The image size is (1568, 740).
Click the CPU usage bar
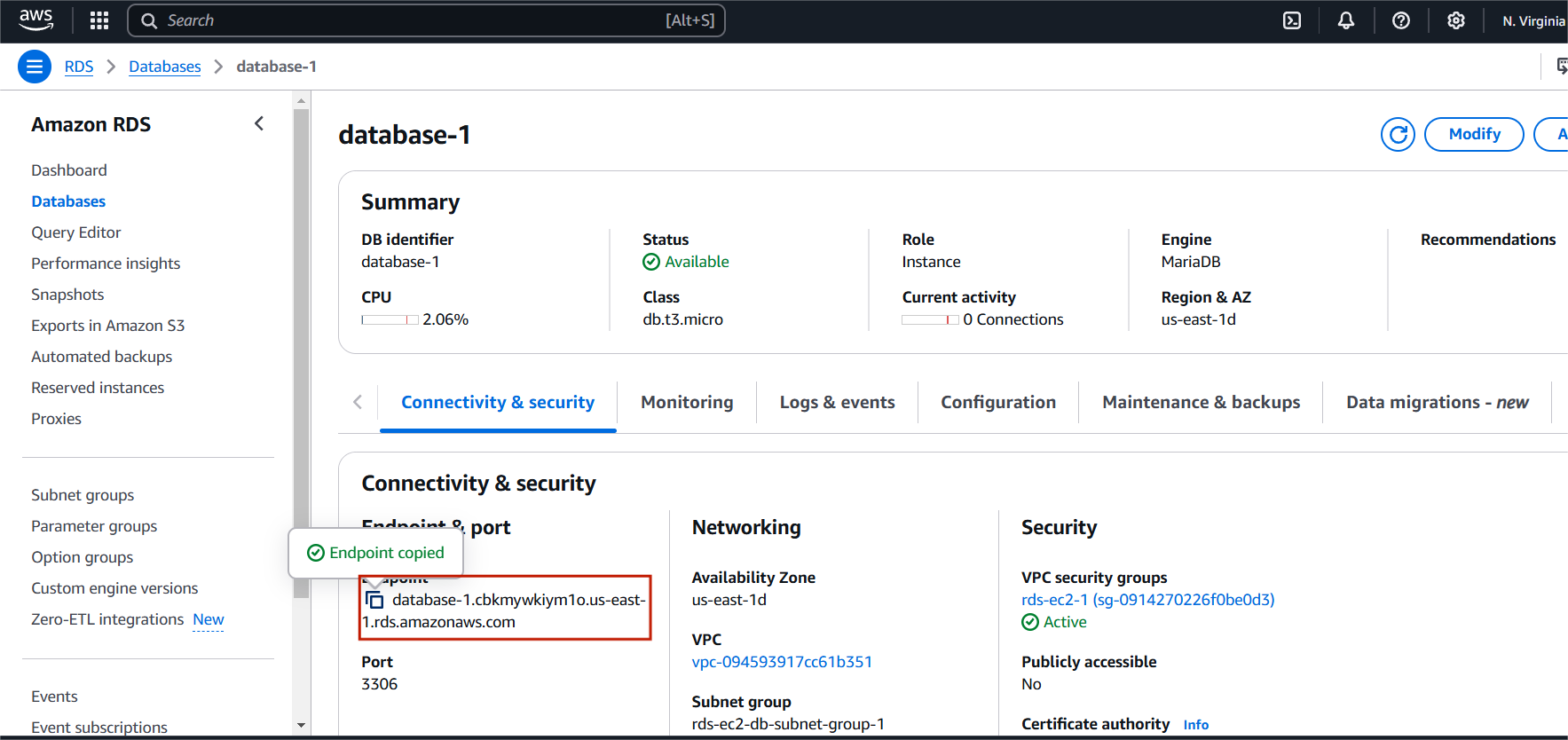coord(390,319)
